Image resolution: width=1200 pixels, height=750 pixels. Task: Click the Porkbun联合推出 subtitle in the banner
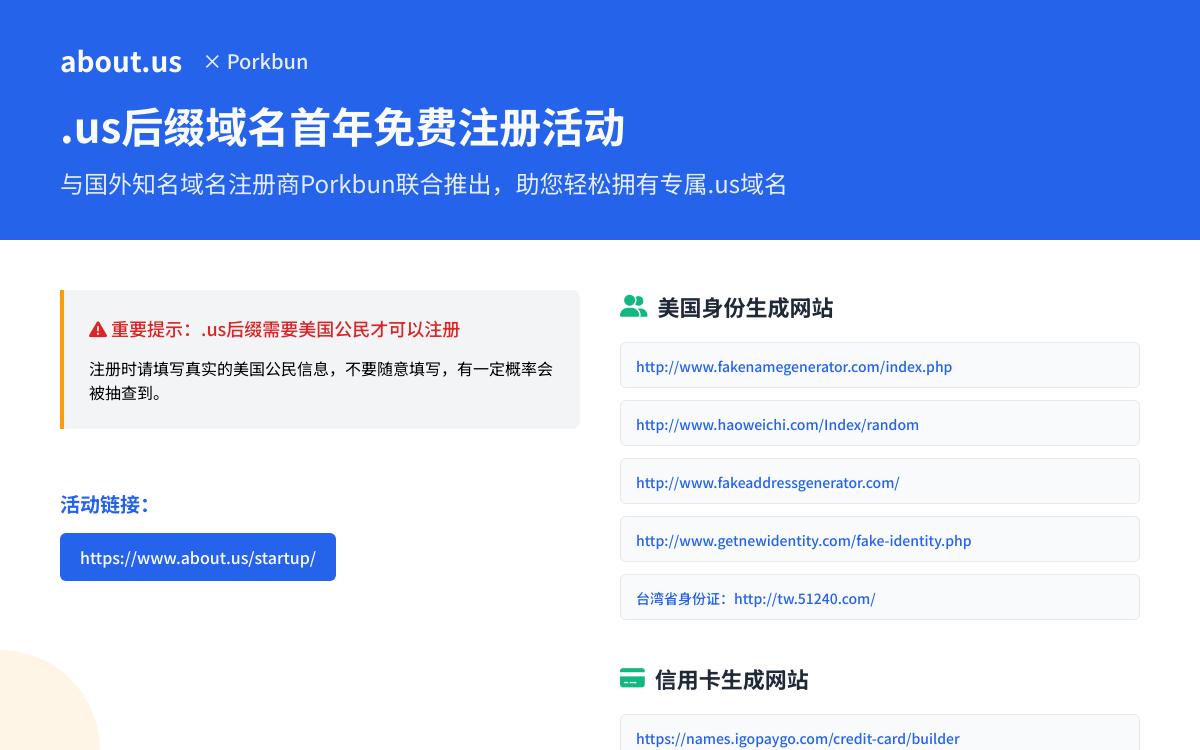point(423,184)
